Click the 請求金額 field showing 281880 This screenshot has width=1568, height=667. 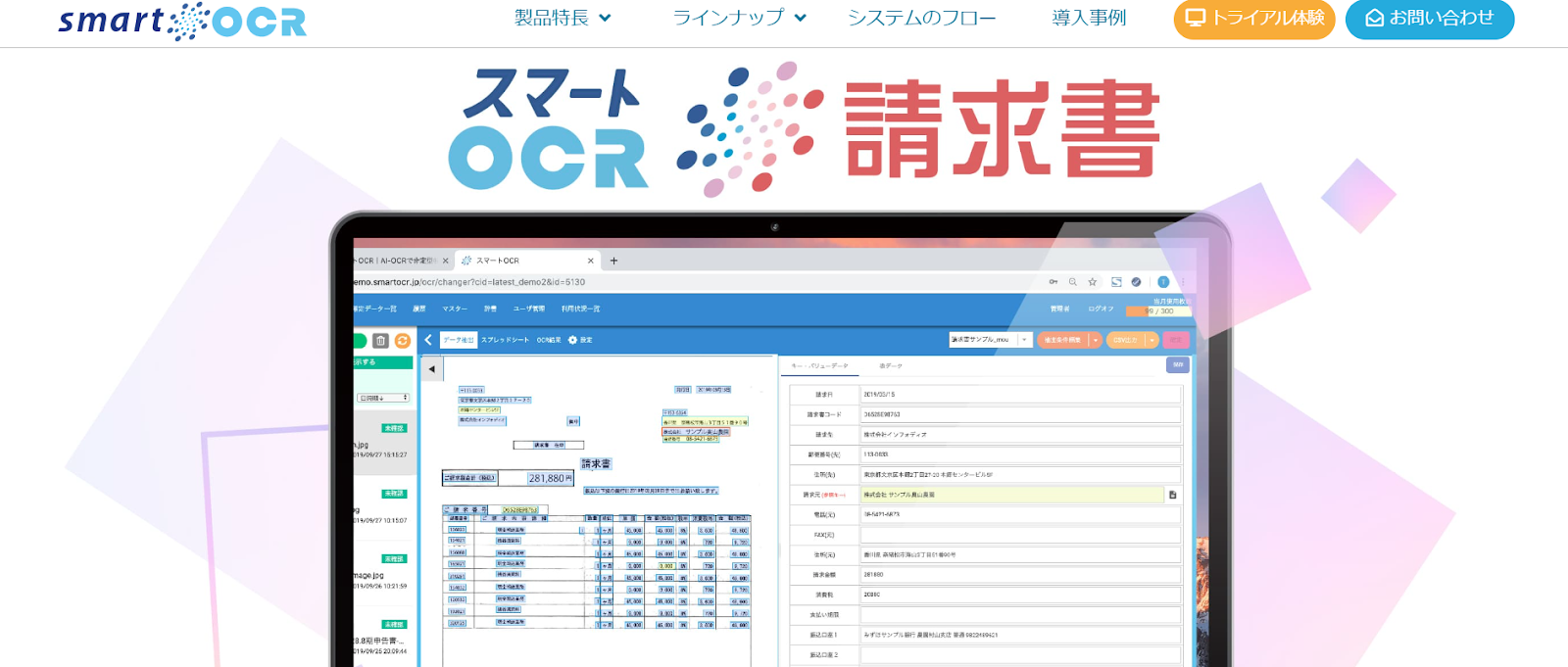[x=1020, y=575]
